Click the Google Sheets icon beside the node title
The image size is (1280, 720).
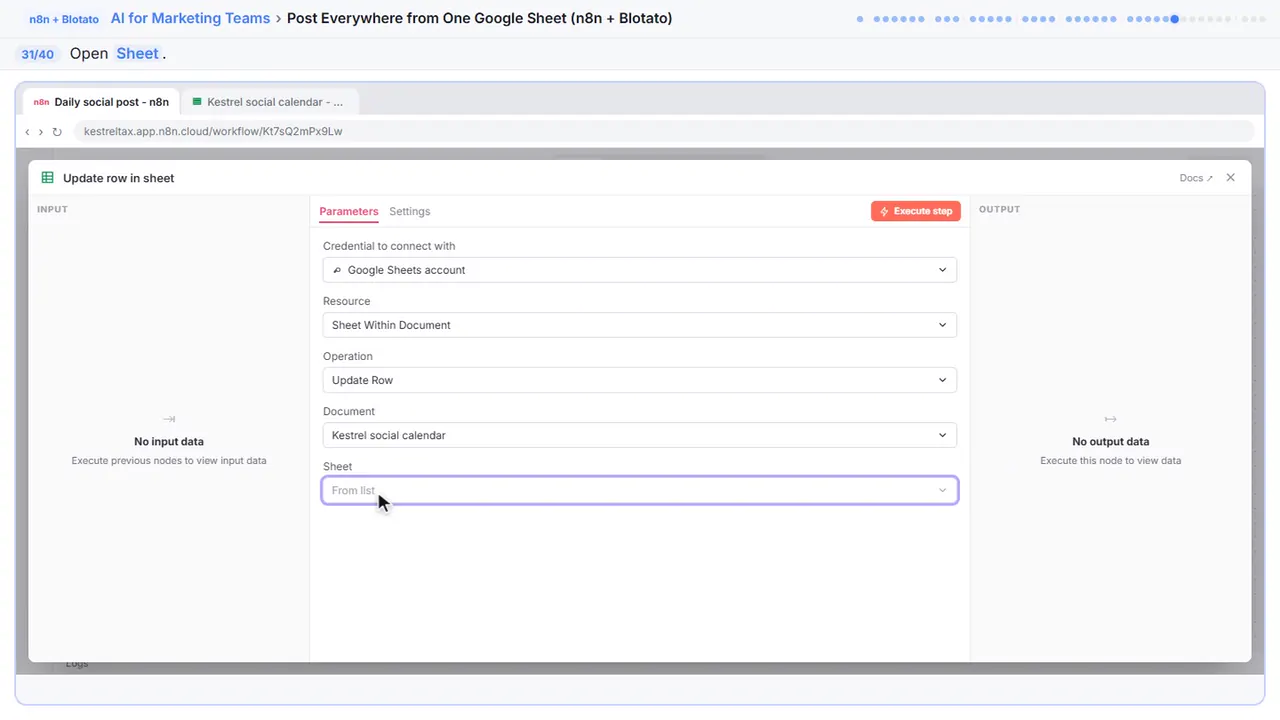pyautogui.click(x=47, y=178)
